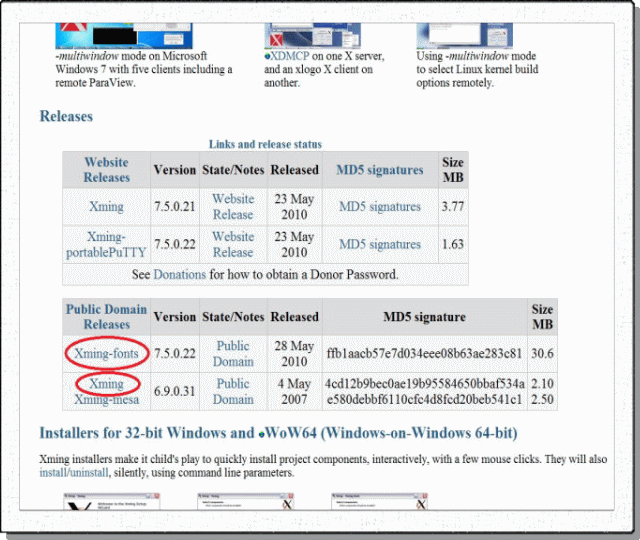Open the Xming public domain release link

[106, 384]
